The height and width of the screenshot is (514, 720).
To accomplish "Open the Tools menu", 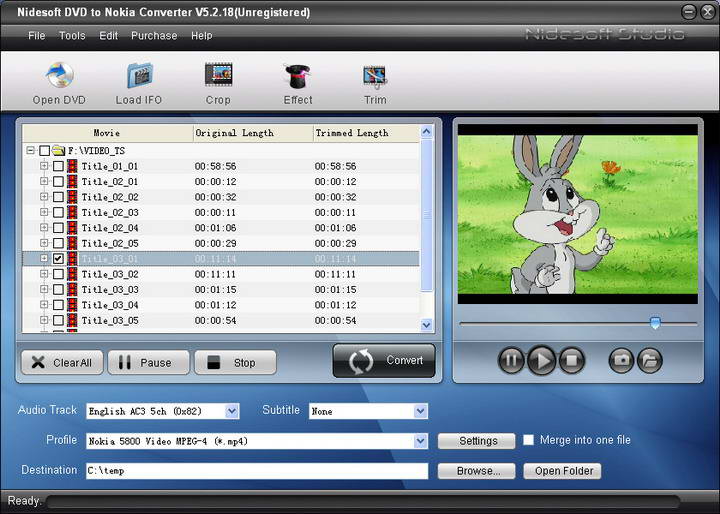I will pyautogui.click(x=72, y=35).
